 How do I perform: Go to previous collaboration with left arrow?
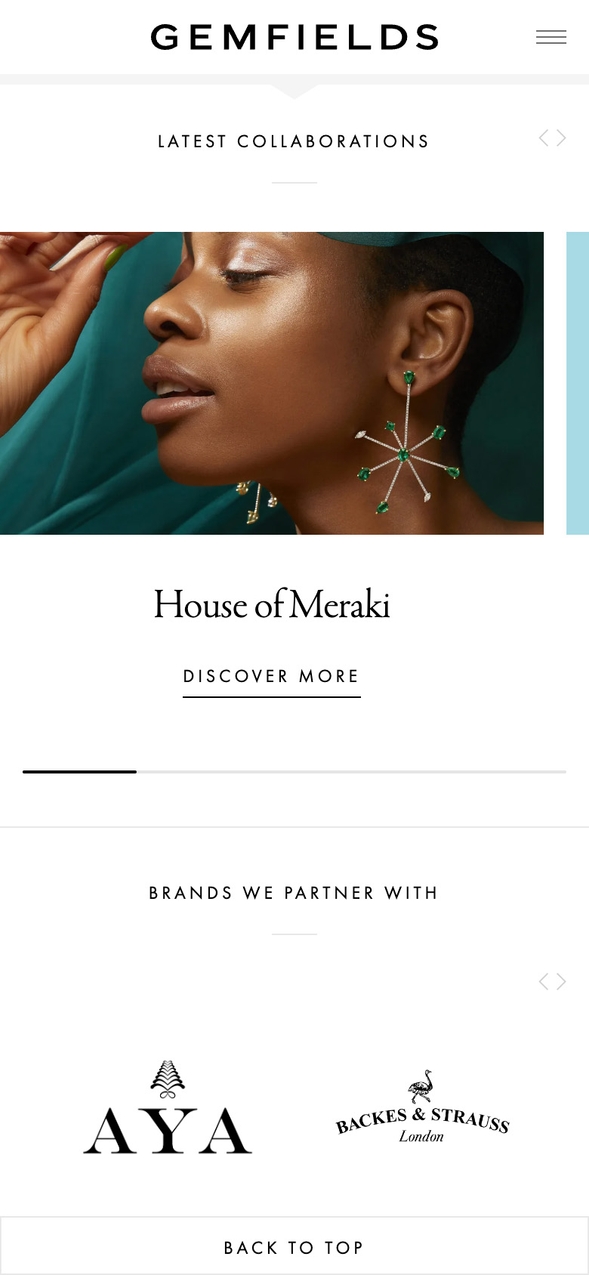pos(544,138)
